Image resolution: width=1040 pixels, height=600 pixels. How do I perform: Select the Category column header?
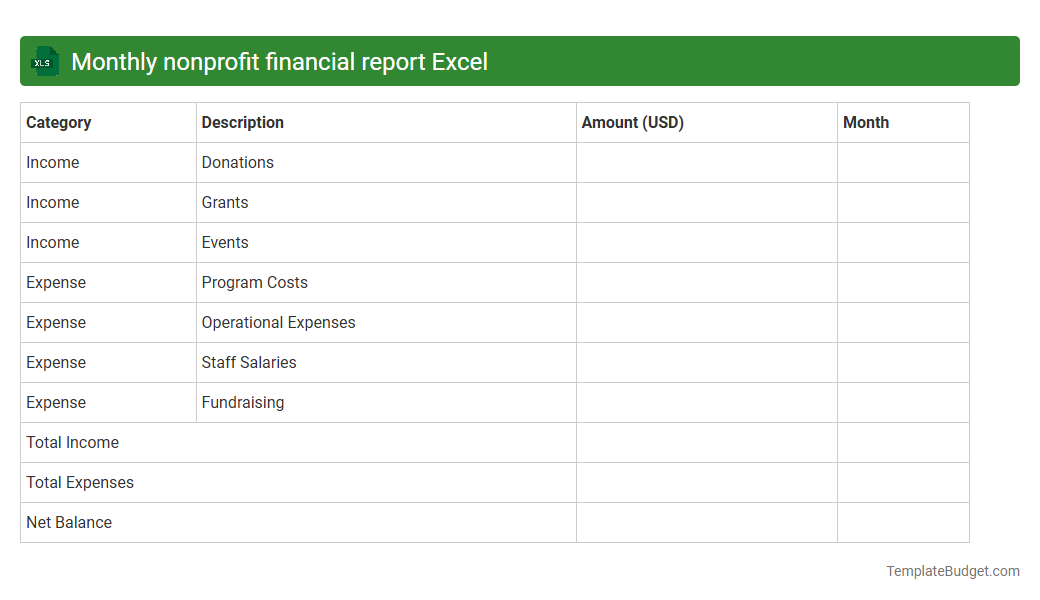[x=58, y=122]
